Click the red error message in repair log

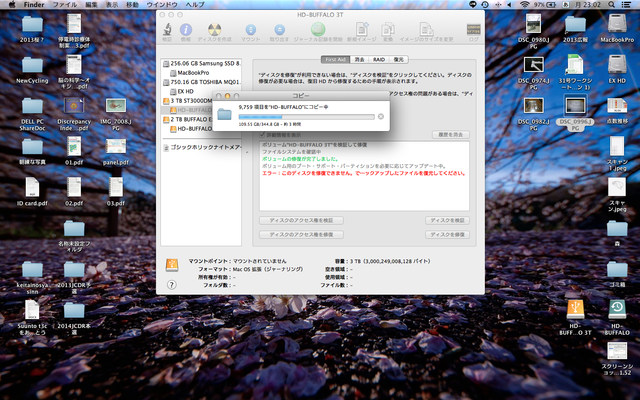(363, 173)
